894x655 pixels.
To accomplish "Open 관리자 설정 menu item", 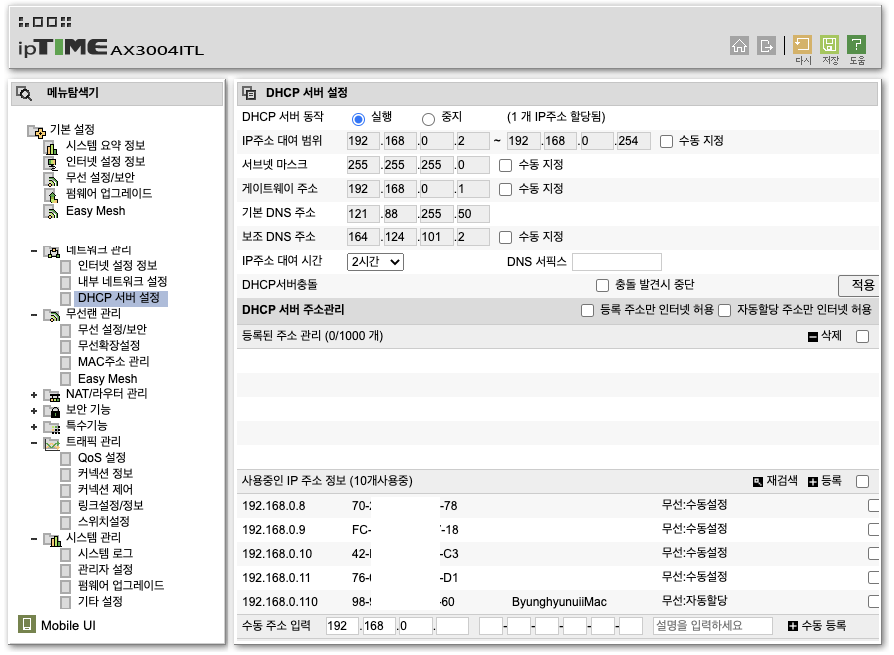I will [105, 569].
